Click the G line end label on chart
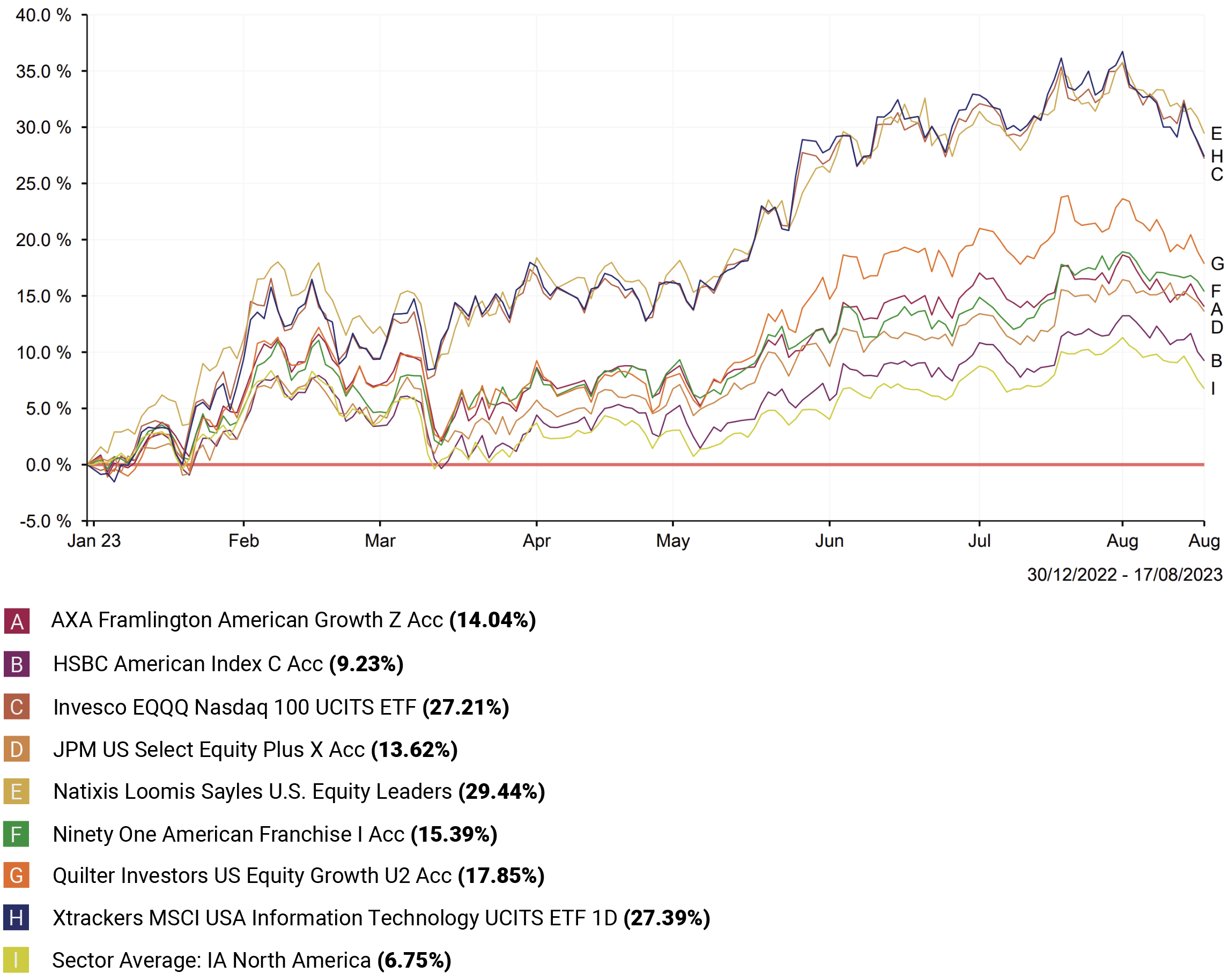This screenshot has width=1228, height=980. (x=1217, y=264)
